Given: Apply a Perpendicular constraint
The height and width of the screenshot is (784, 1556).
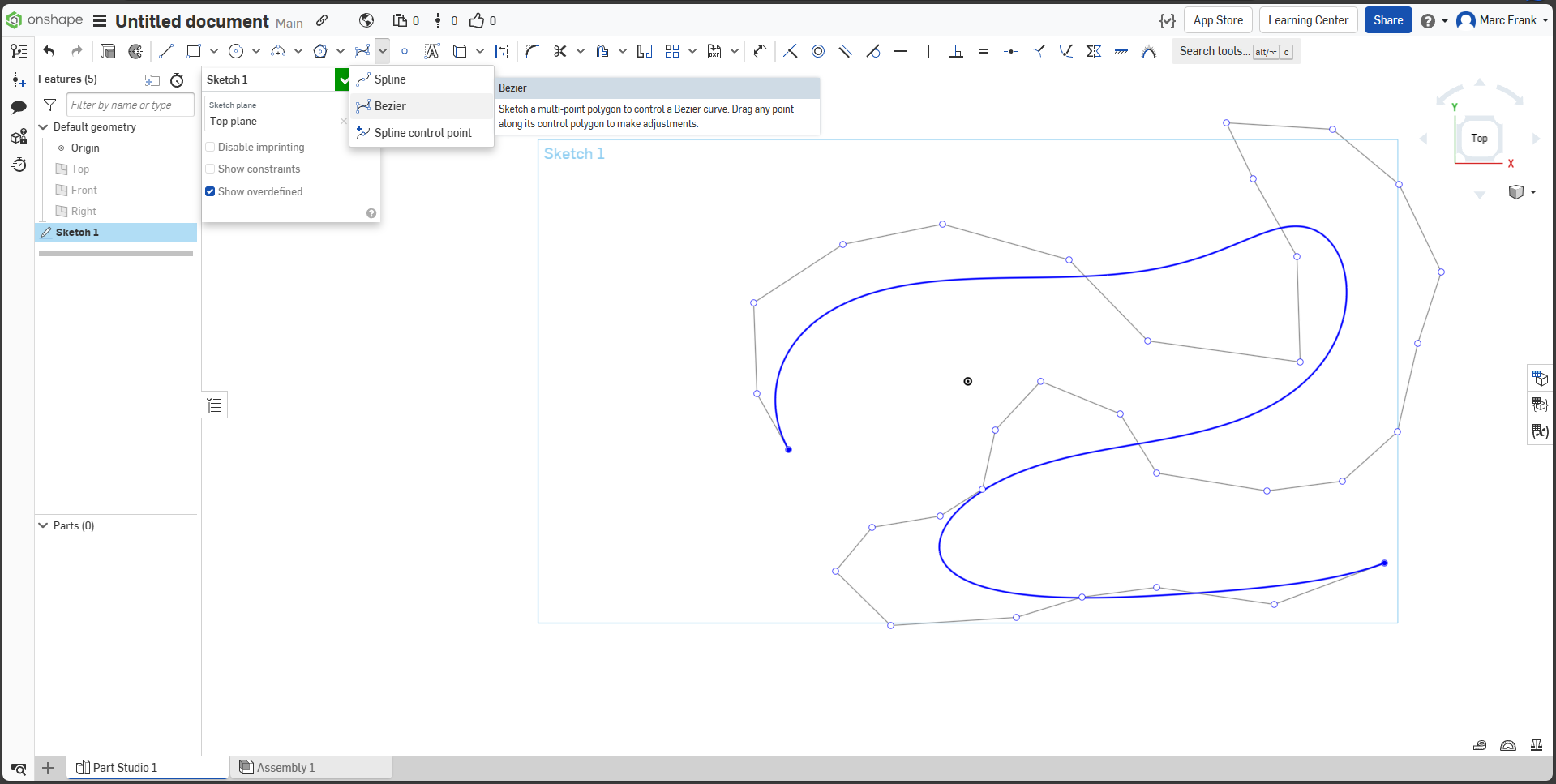Looking at the screenshot, I should [957, 51].
